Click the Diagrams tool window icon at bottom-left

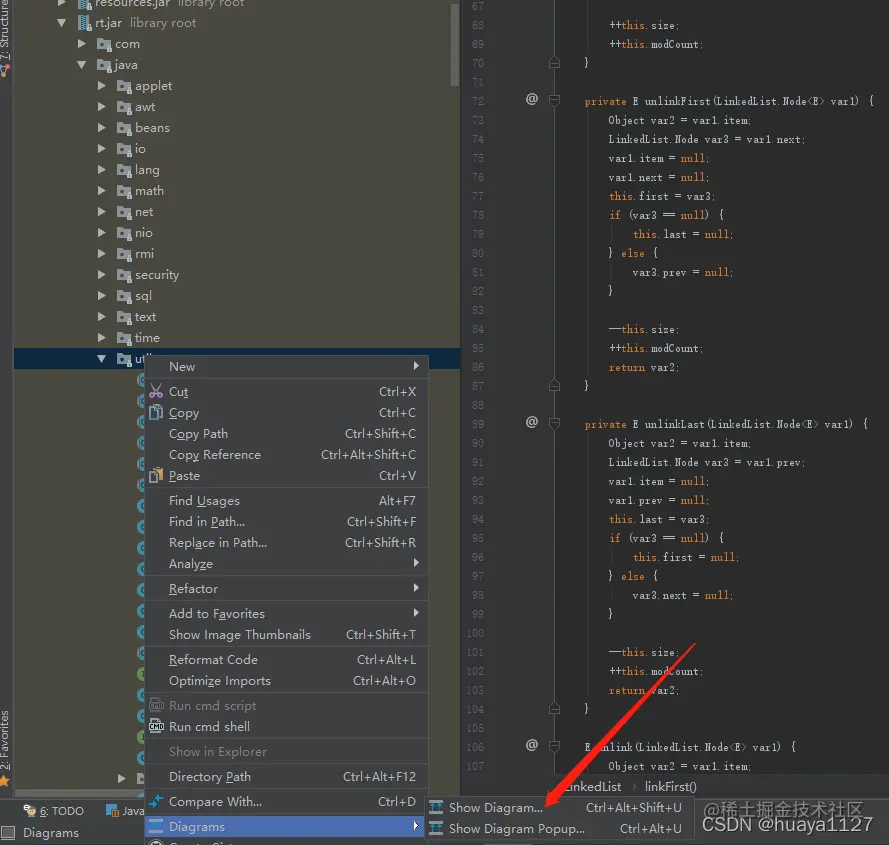[8, 833]
